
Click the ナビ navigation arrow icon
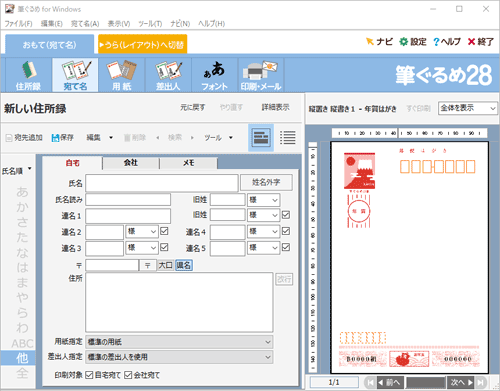(x=369, y=41)
